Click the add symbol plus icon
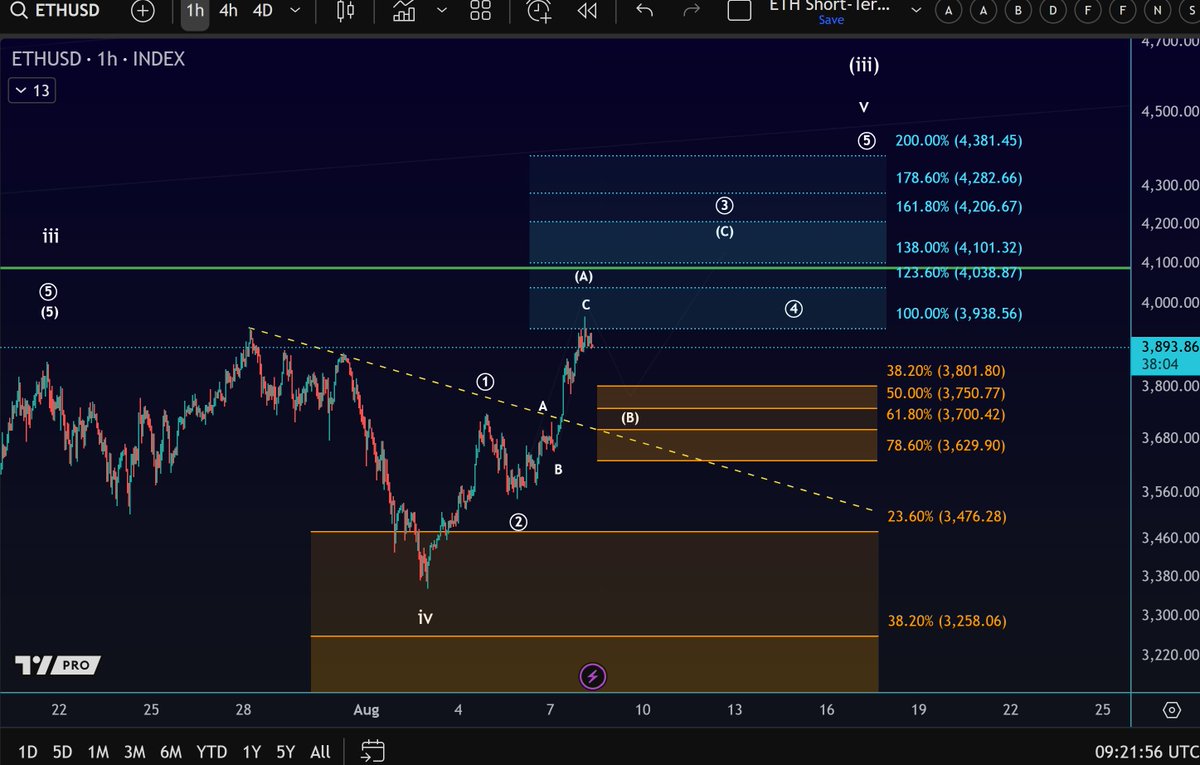The height and width of the screenshot is (765, 1200). pos(143,12)
